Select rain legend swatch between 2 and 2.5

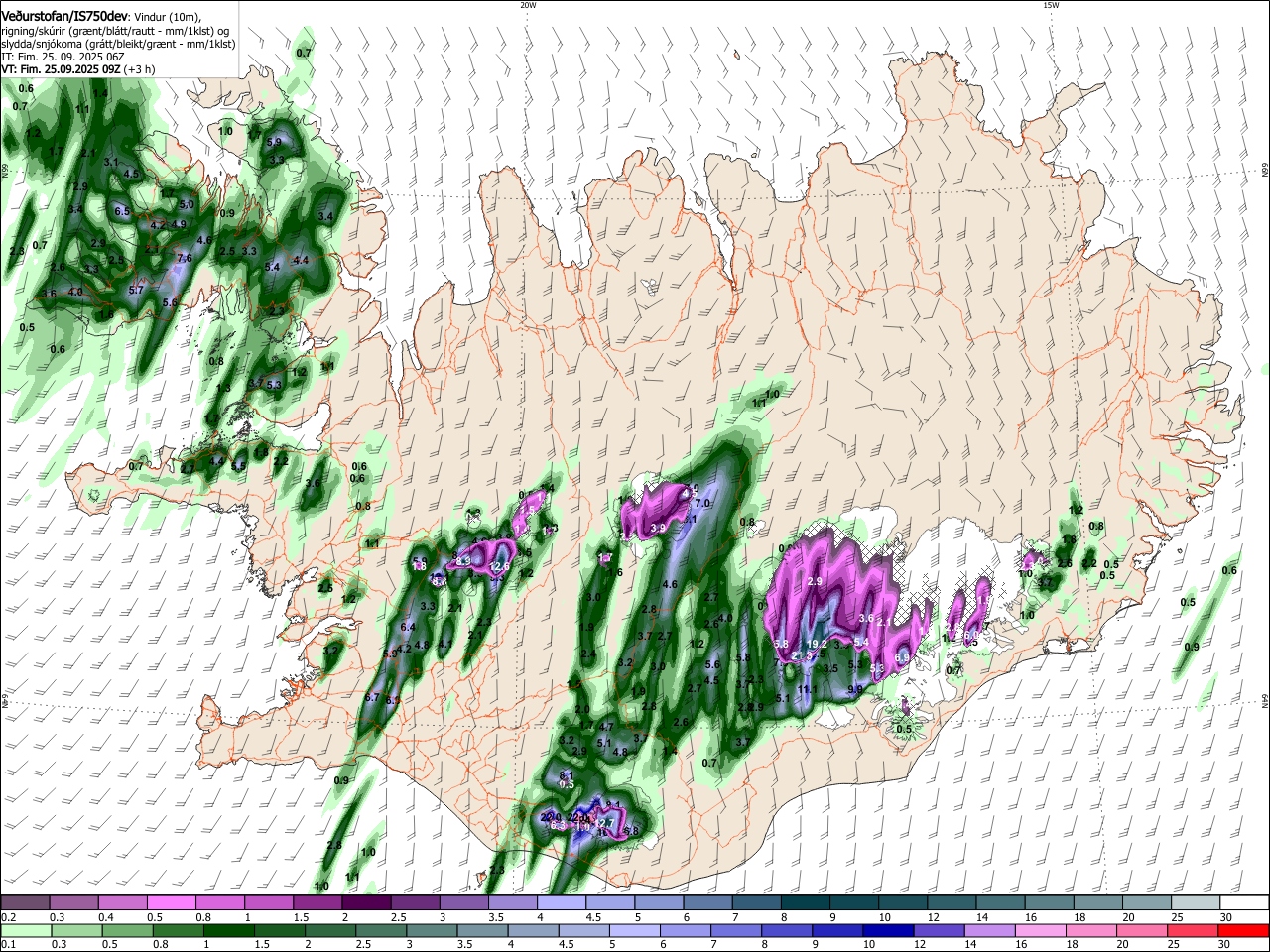(x=329, y=930)
